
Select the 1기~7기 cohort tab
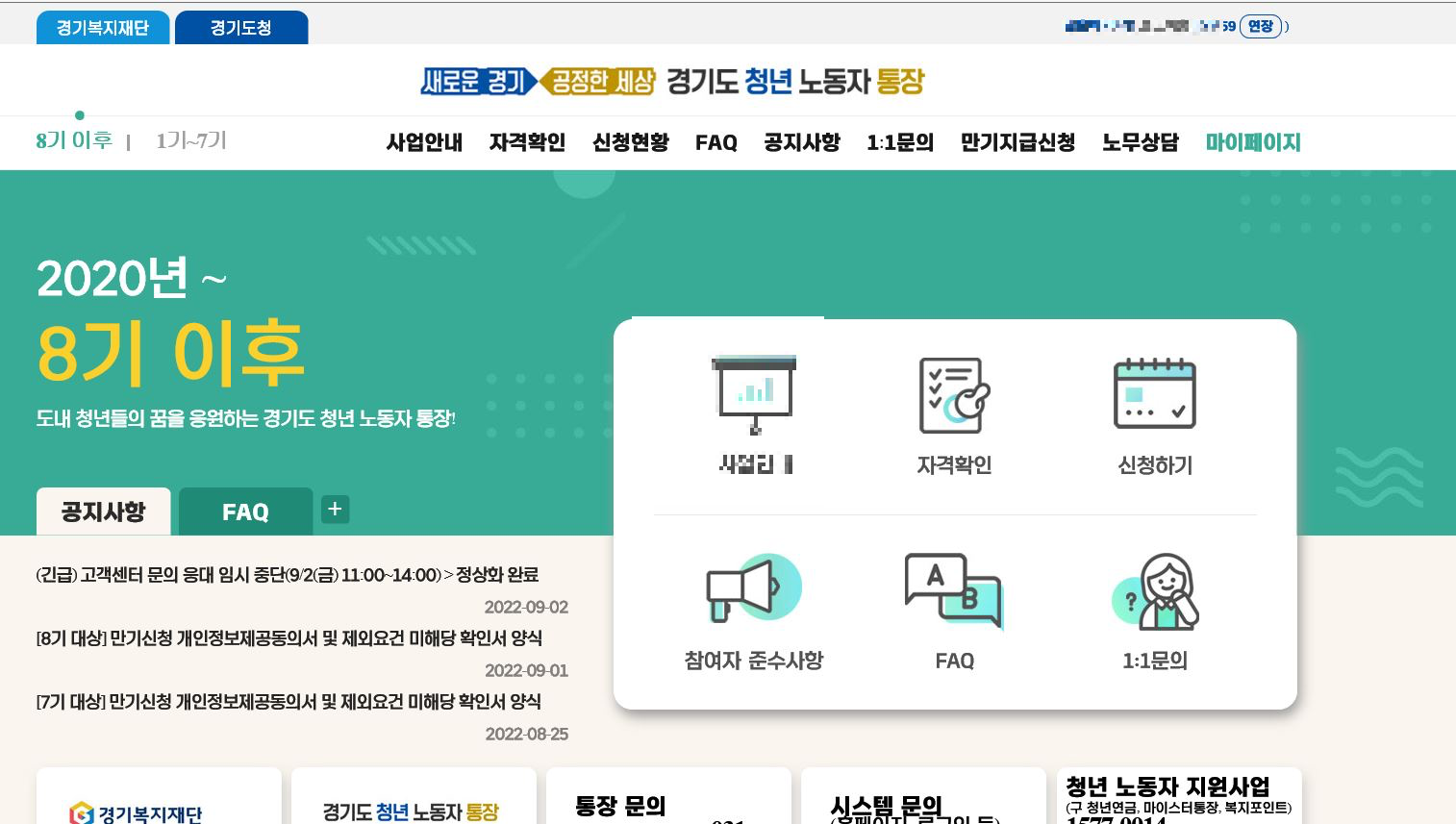[x=191, y=140]
